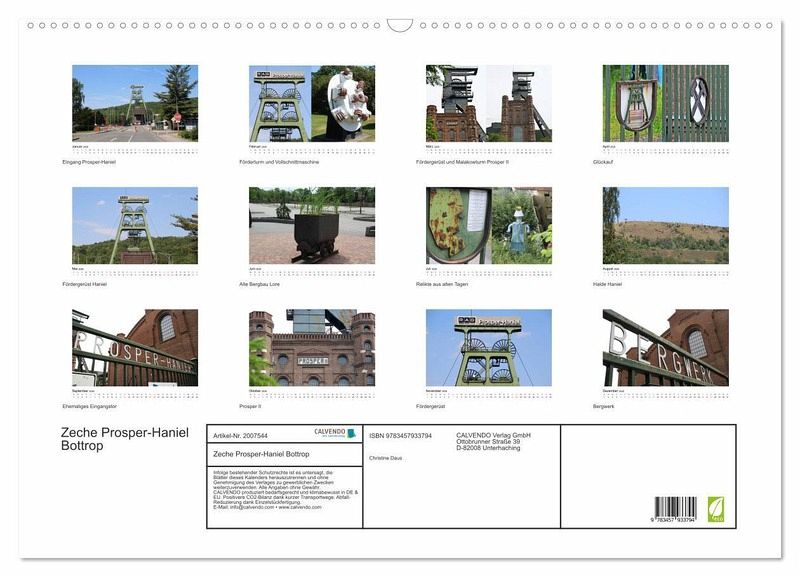800x577 pixels.
Task: Click the December date strip
Action: [666, 394]
